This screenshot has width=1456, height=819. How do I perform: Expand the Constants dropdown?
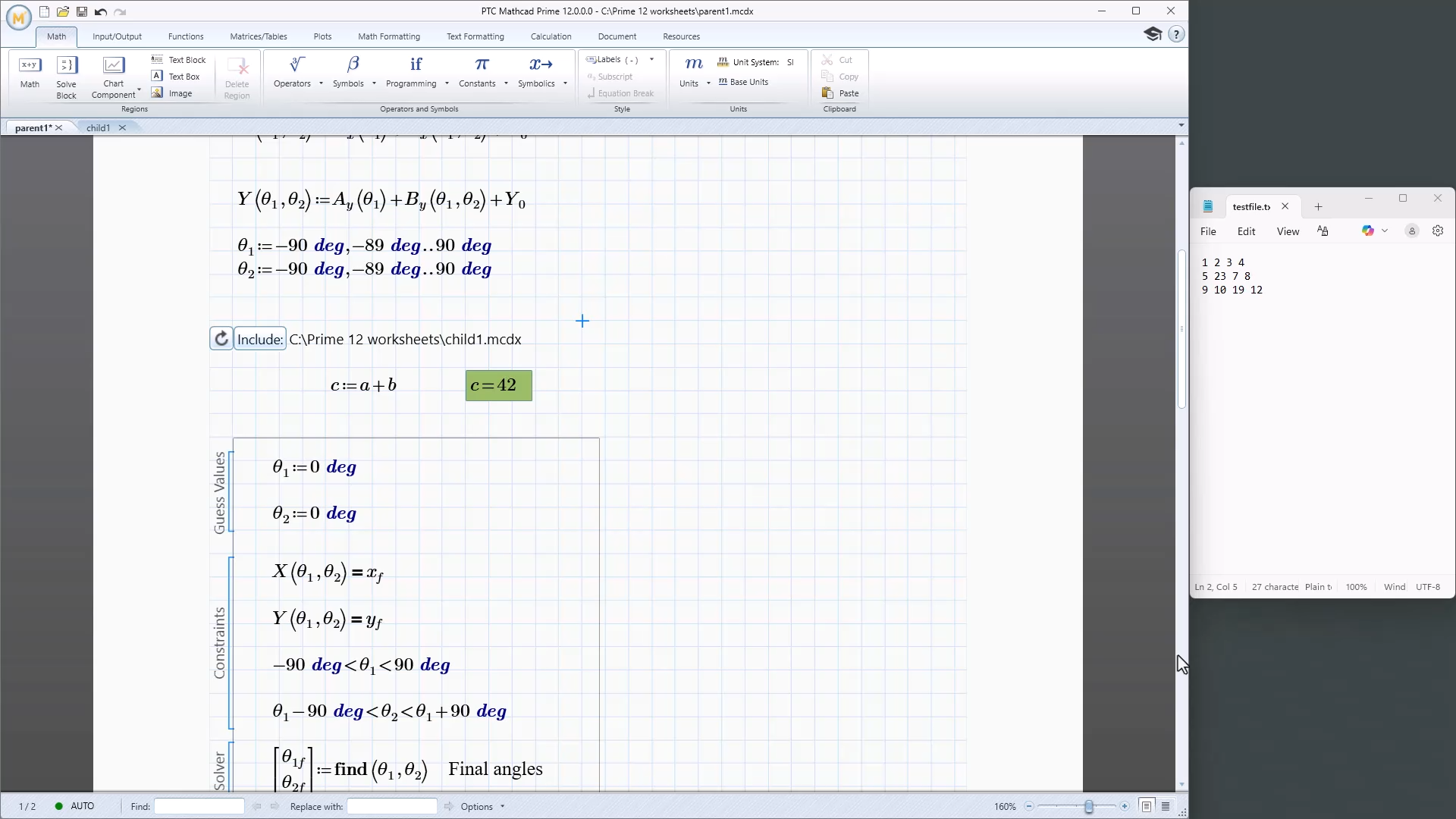pos(506,83)
